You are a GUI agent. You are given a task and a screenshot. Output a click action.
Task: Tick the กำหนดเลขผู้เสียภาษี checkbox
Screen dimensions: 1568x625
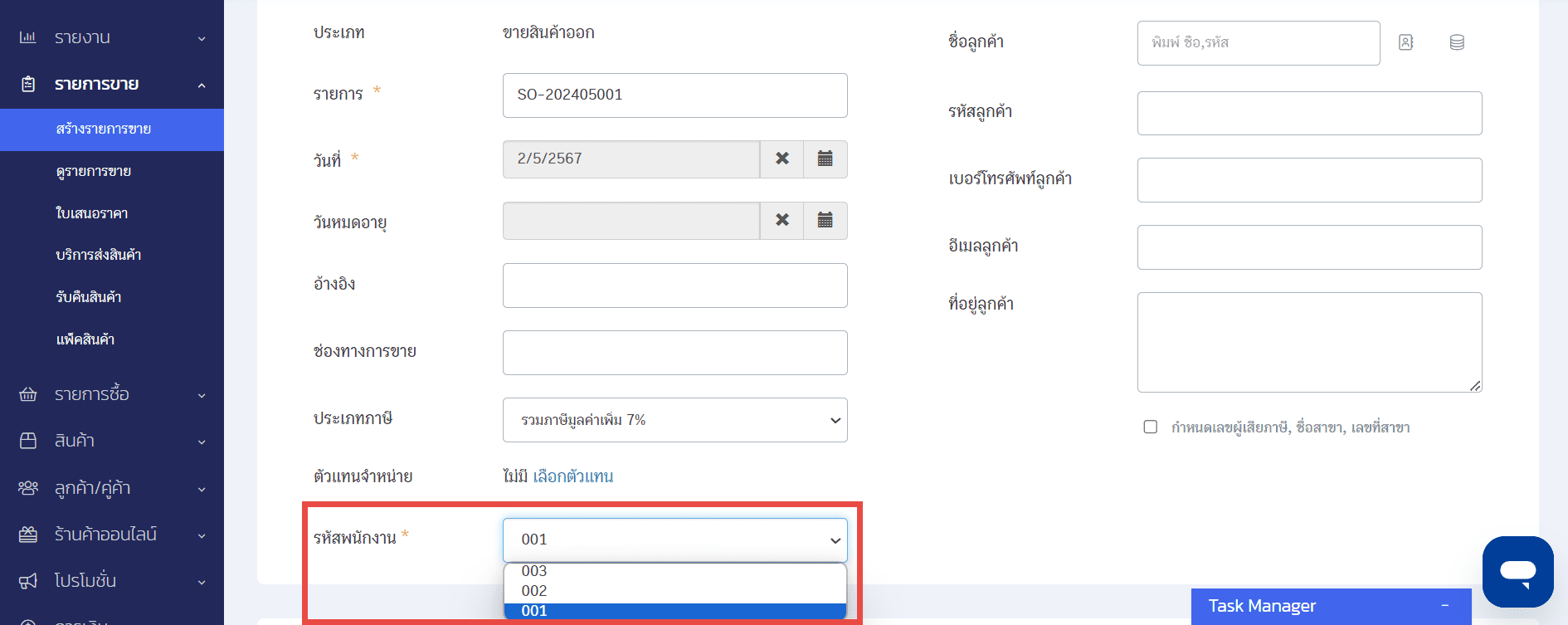1151,427
